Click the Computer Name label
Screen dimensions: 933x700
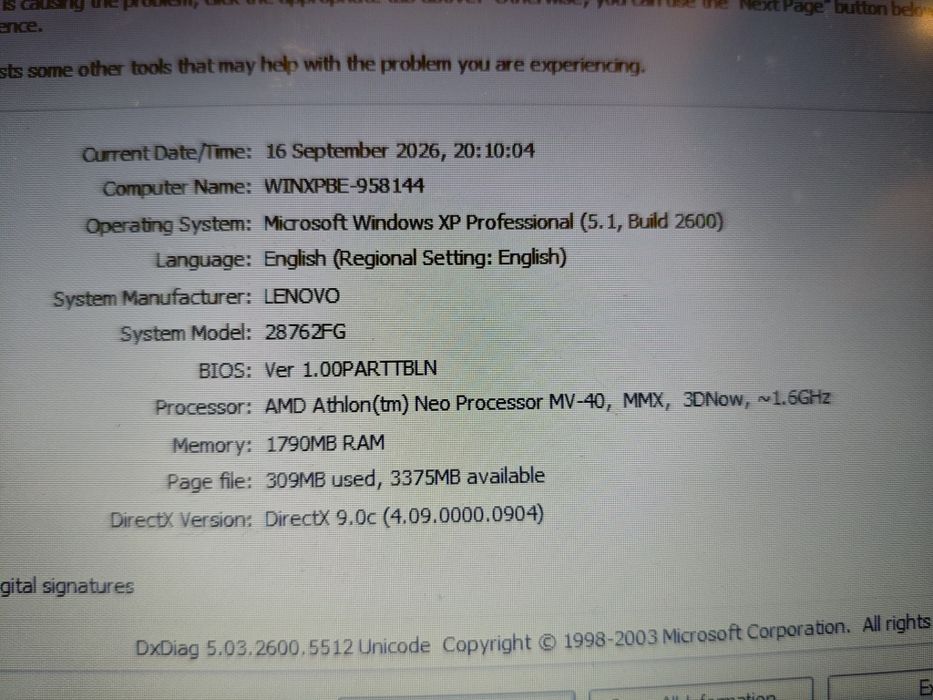tap(177, 188)
